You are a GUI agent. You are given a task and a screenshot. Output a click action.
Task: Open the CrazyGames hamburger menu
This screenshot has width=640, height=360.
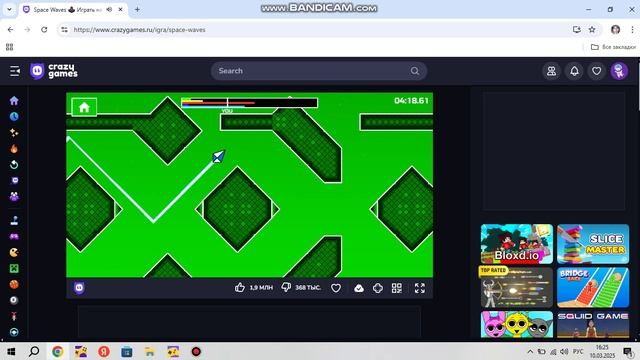pos(15,71)
